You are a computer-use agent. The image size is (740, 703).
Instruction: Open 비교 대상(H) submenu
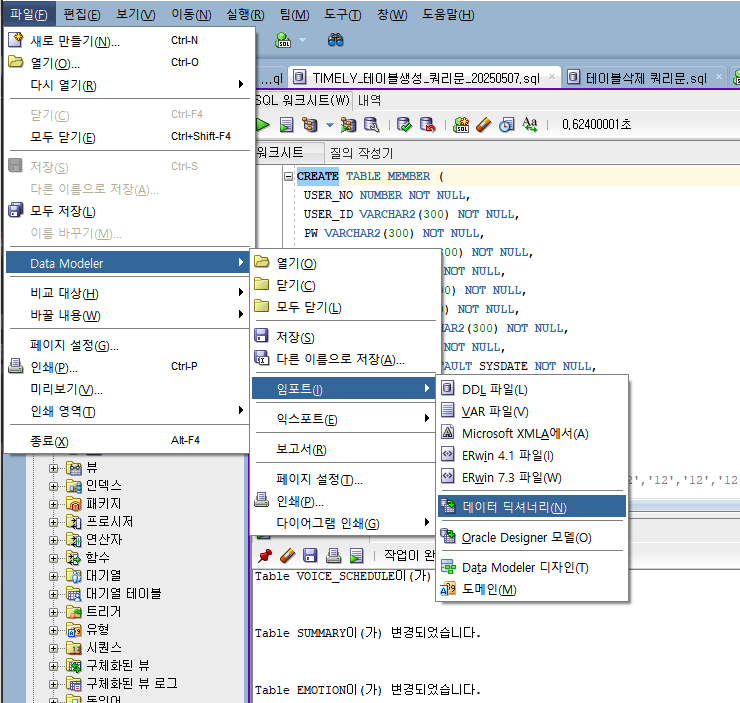tap(128, 293)
